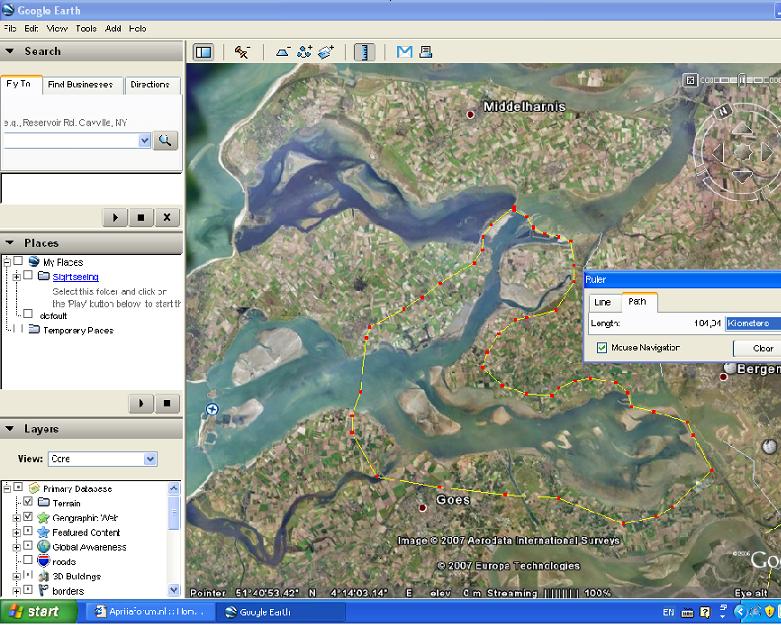Click into the Fly To search field
This screenshot has width=781, height=625.
coord(71,140)
